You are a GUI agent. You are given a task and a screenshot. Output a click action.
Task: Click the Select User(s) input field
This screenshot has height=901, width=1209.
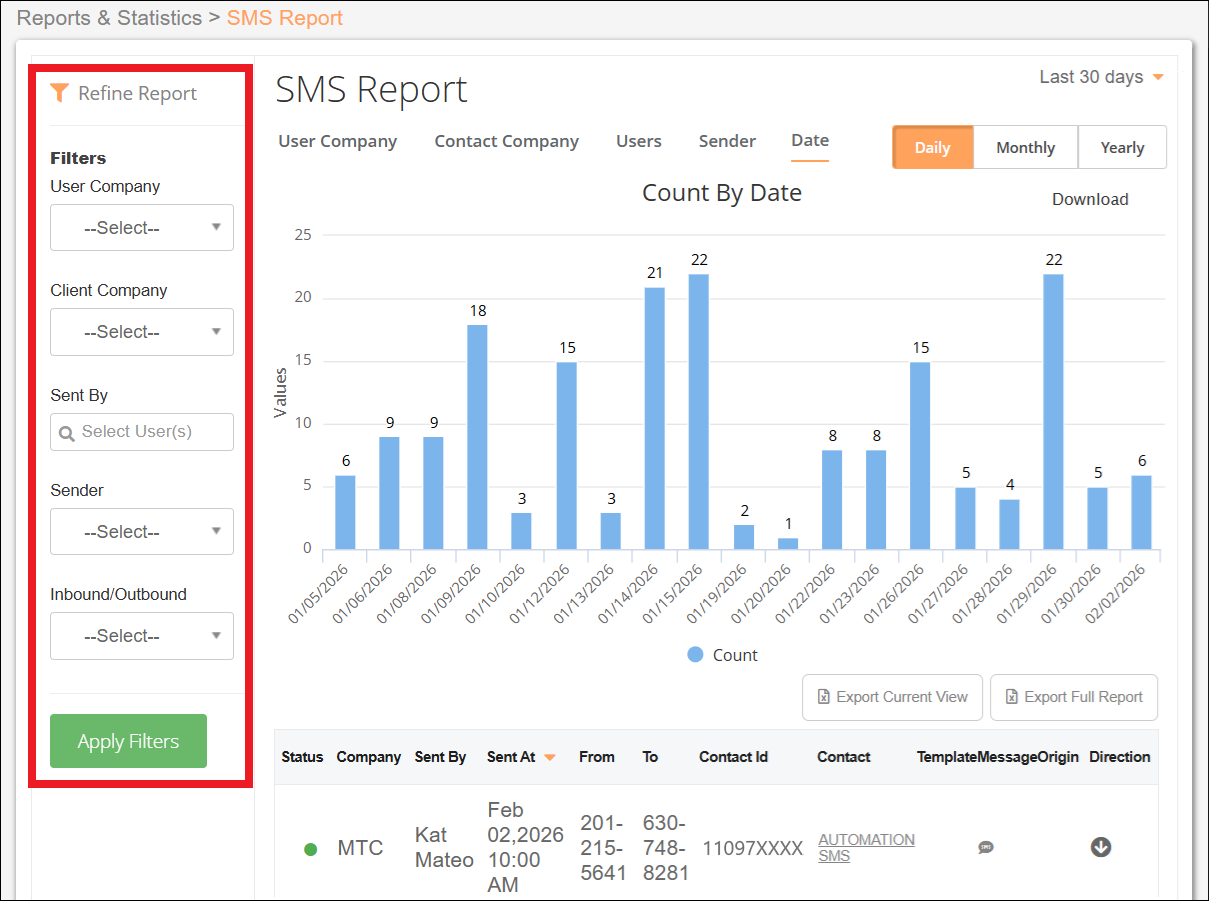tap(142, 432)
